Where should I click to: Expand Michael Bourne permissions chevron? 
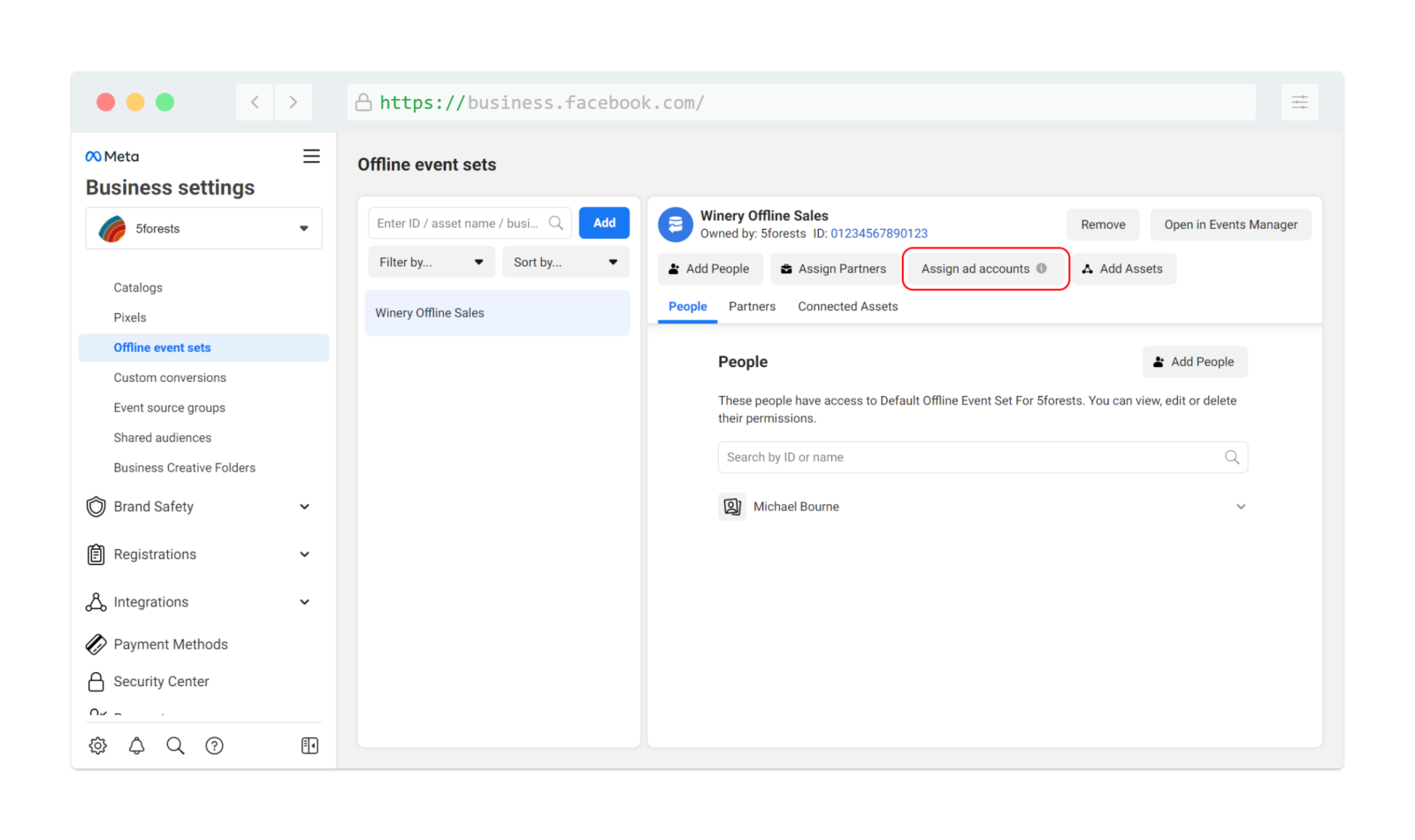coord(1241,507)
